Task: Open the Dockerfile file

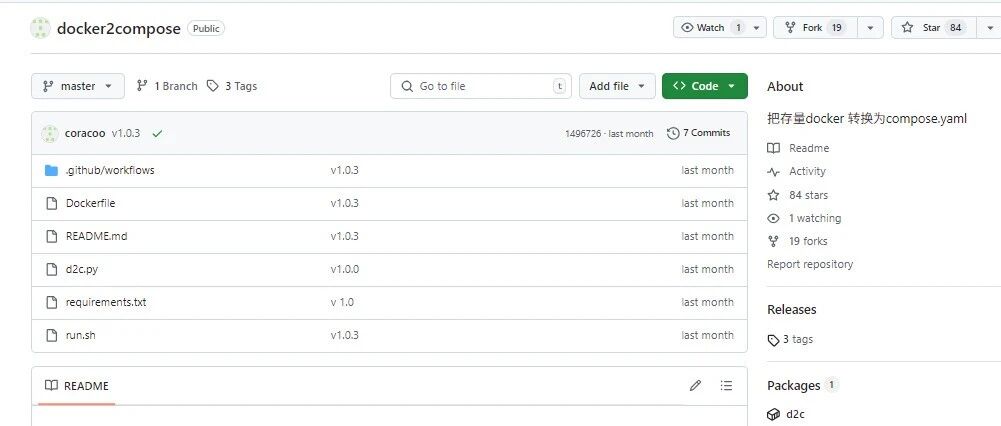Action: 91,203
